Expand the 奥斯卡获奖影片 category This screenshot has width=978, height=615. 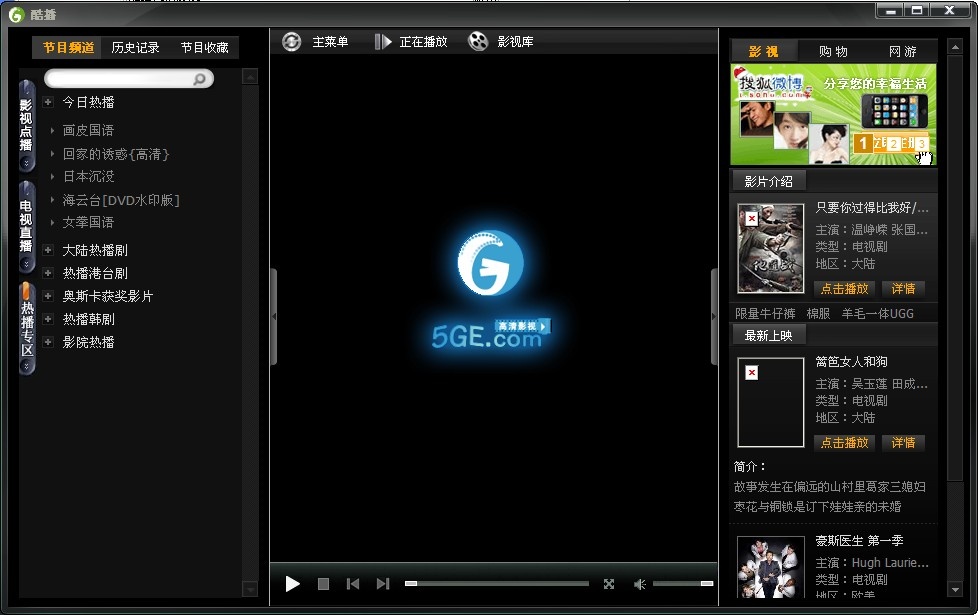coord(48,296)
